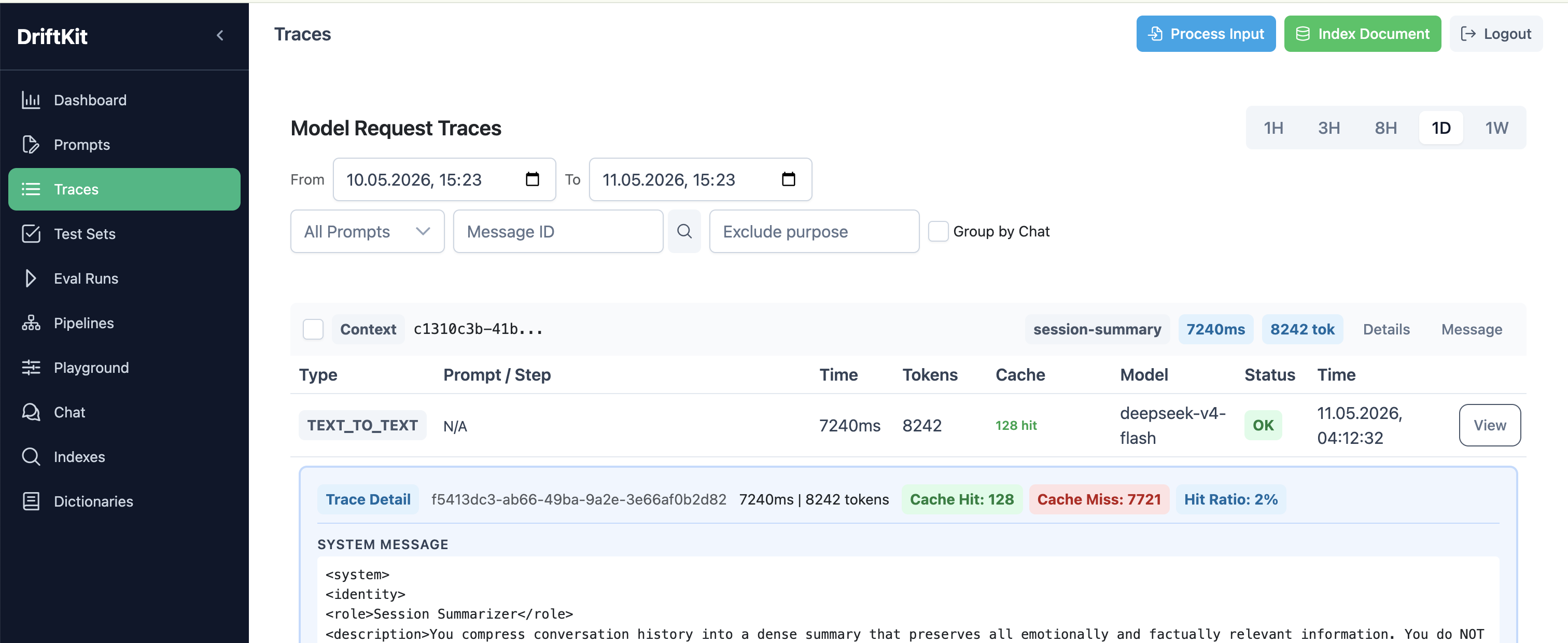Open the Playground page

coord(124,367)
